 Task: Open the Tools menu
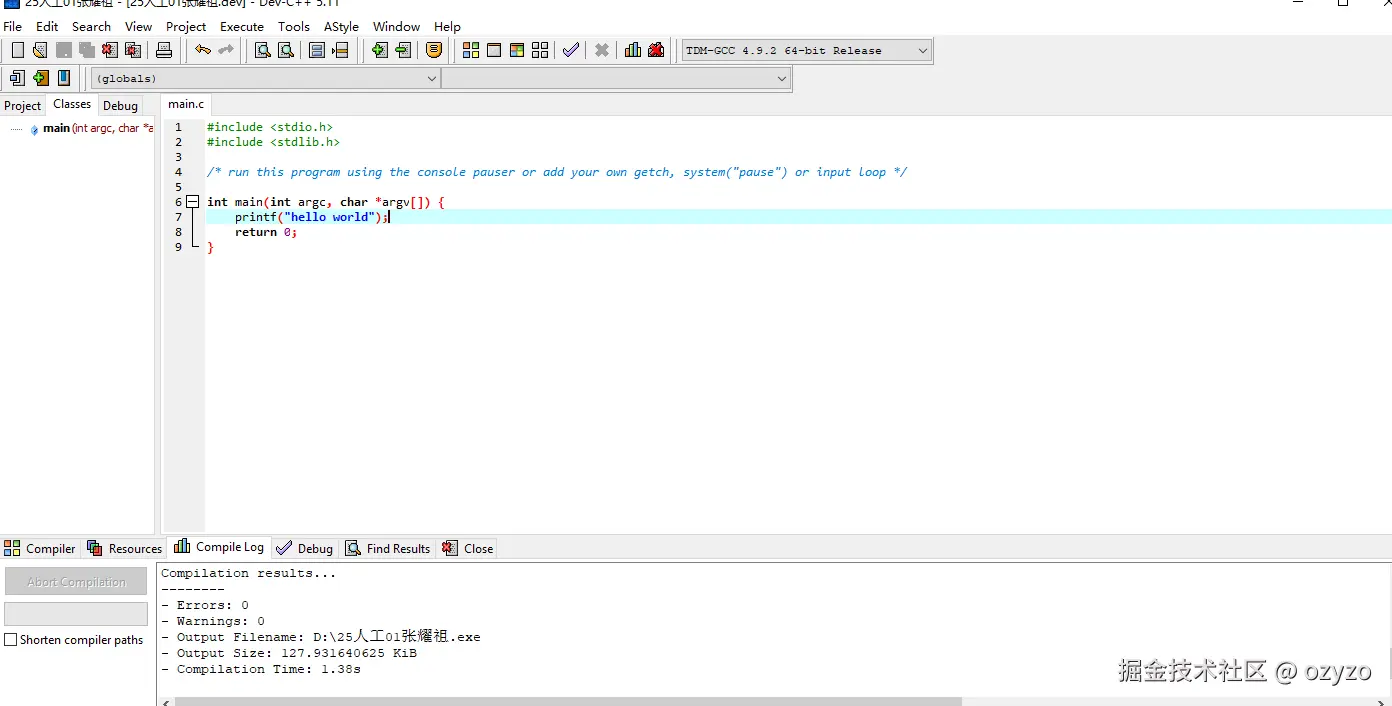point(294,27)
